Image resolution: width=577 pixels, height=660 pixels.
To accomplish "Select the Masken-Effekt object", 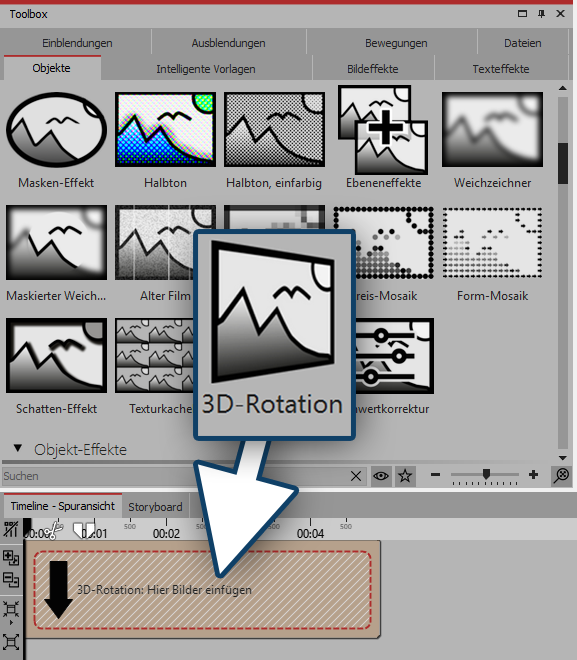I will (x=56, y=130).
